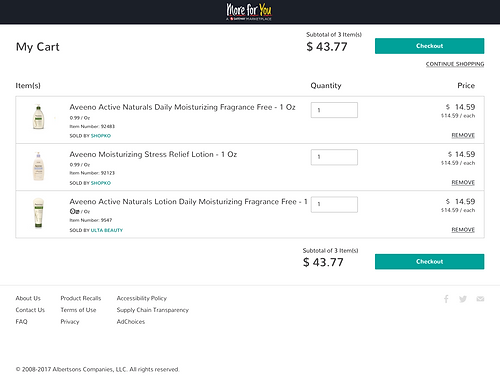Remove Aveeno Moisturizing Stress Relief Lotion item

tap(463, 182)
